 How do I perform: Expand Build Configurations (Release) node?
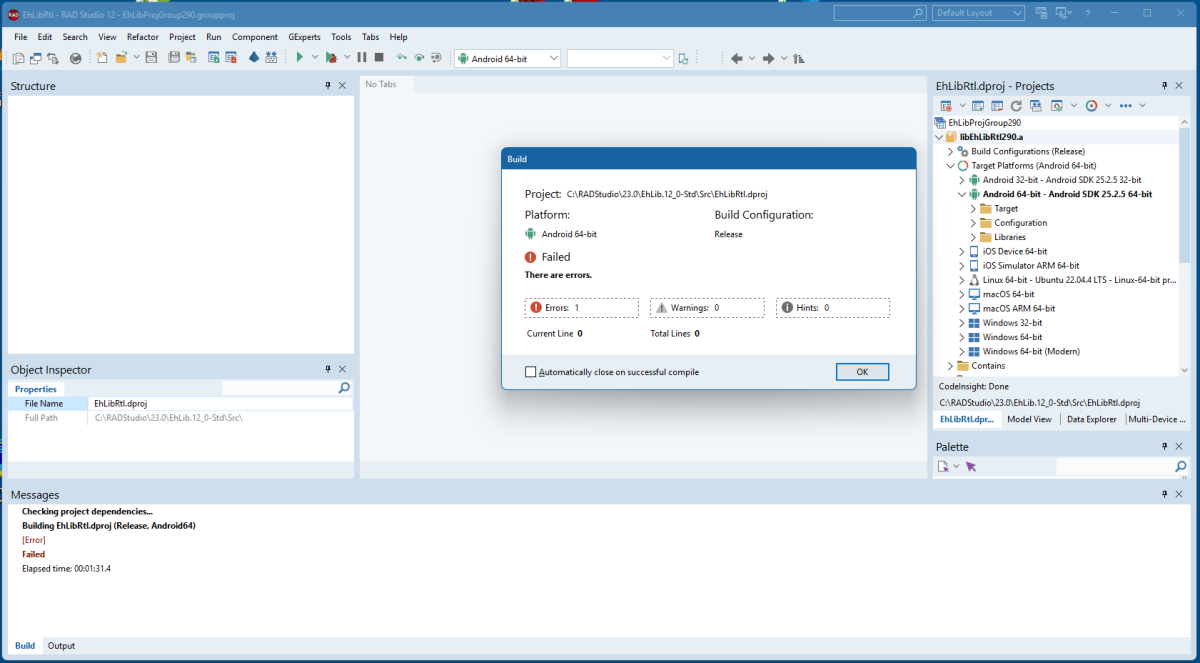click(951, 151)
